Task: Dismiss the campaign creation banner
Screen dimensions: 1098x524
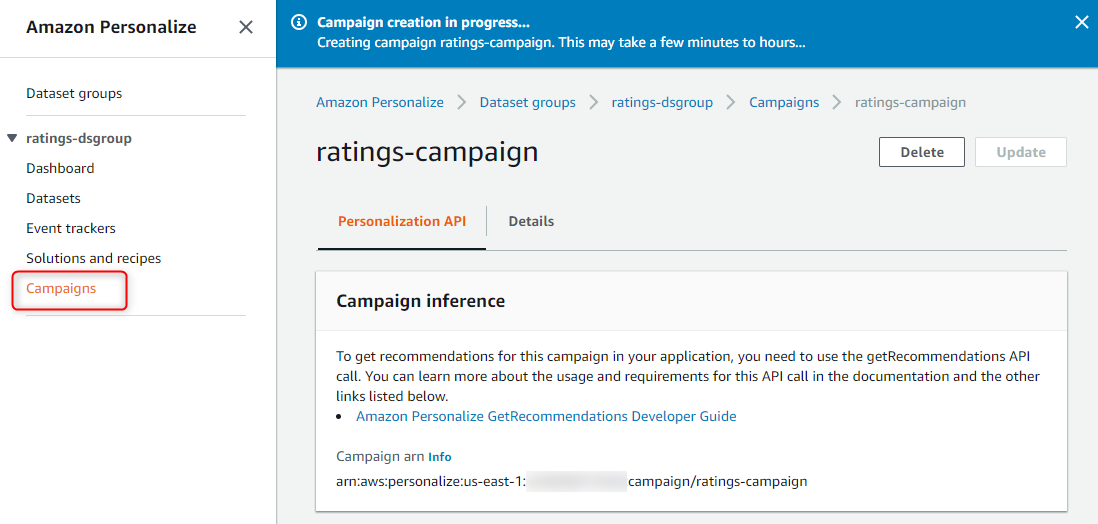Action: [1081, 22]
